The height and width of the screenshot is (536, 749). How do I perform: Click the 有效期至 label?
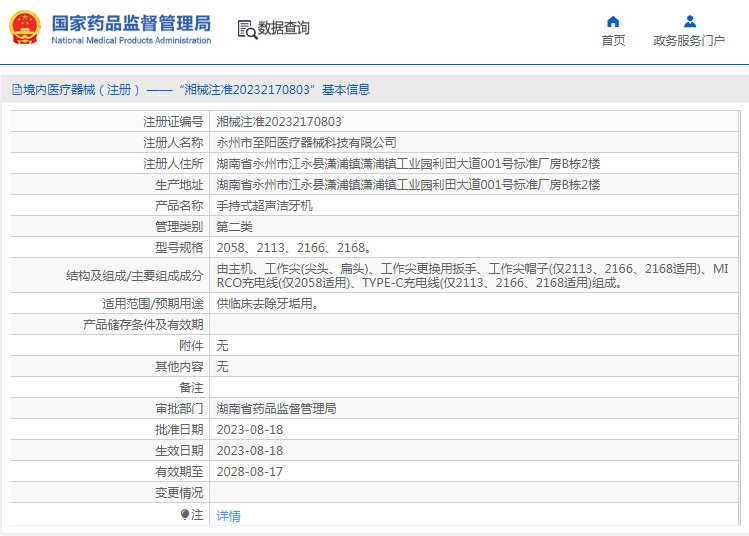coord(179,472)
